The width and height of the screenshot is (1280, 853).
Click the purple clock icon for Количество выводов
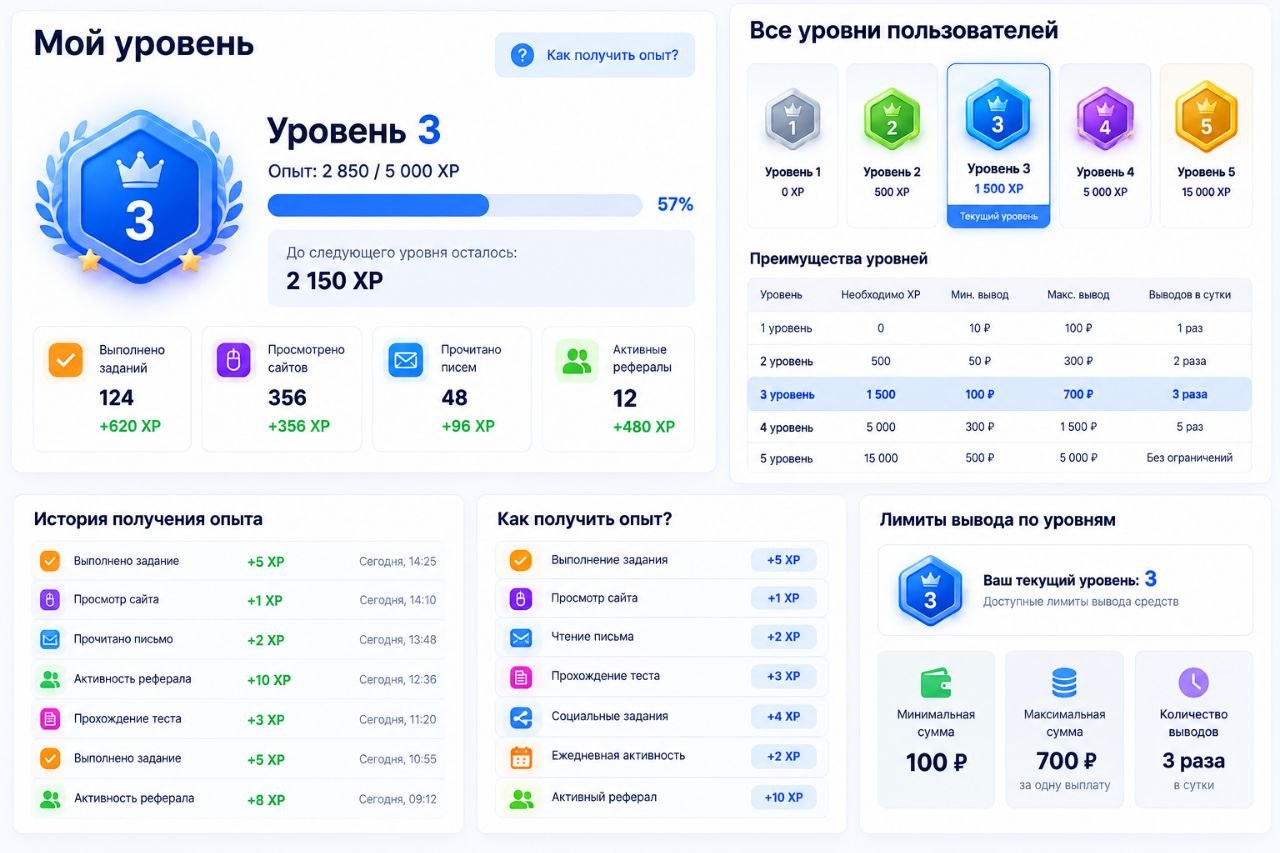(x=1193, y=683)
